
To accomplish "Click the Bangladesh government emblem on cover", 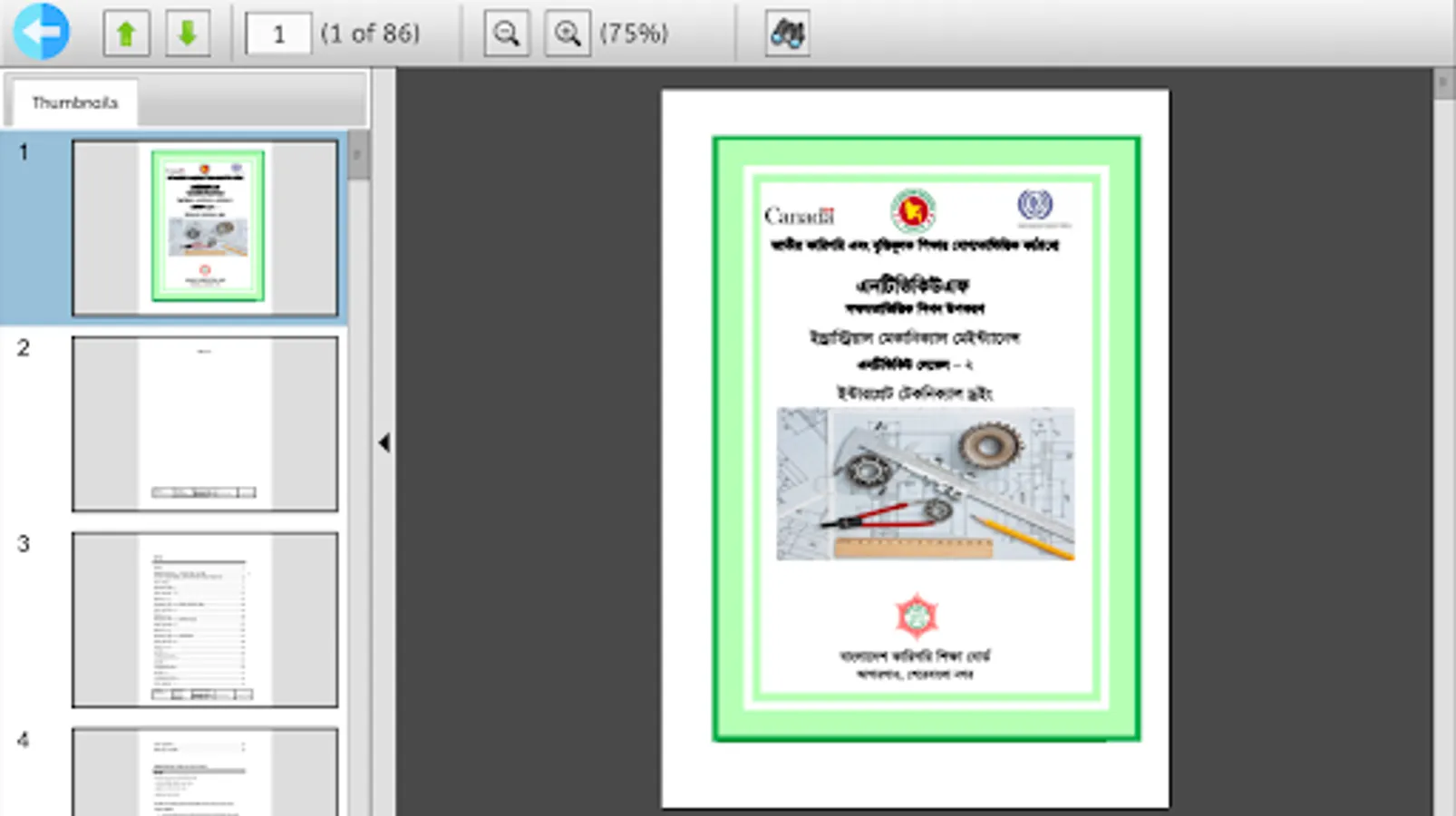I will point(913,211).
